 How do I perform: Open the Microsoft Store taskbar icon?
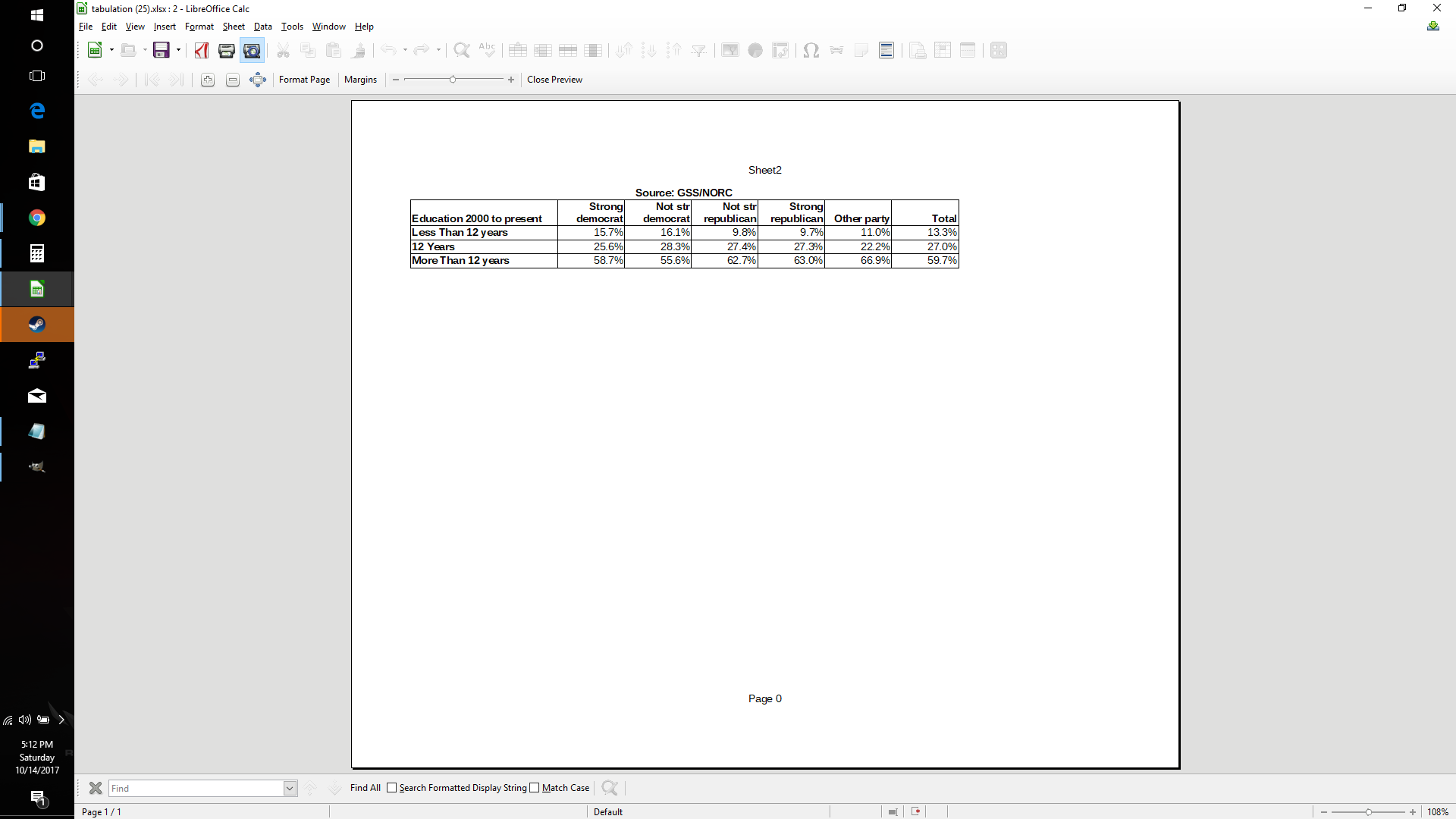coord(36,182)
